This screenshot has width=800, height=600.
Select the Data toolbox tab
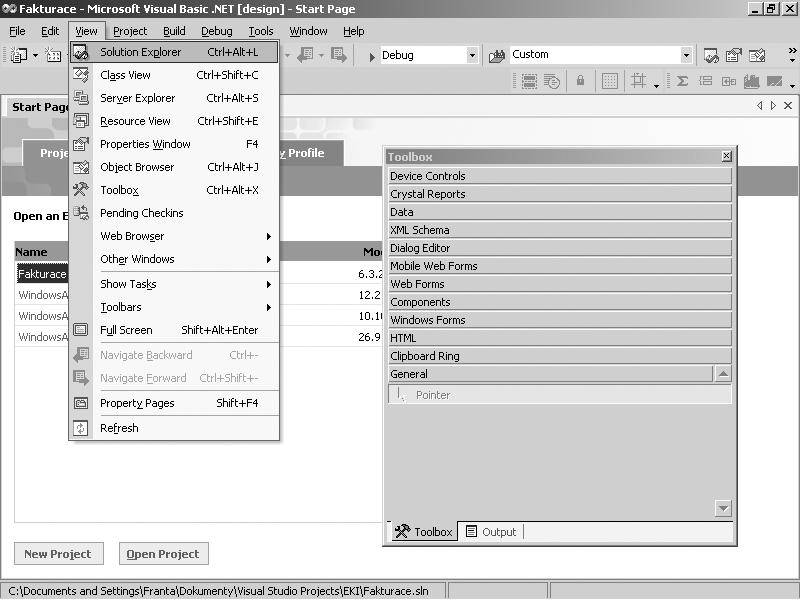[560, 212]
